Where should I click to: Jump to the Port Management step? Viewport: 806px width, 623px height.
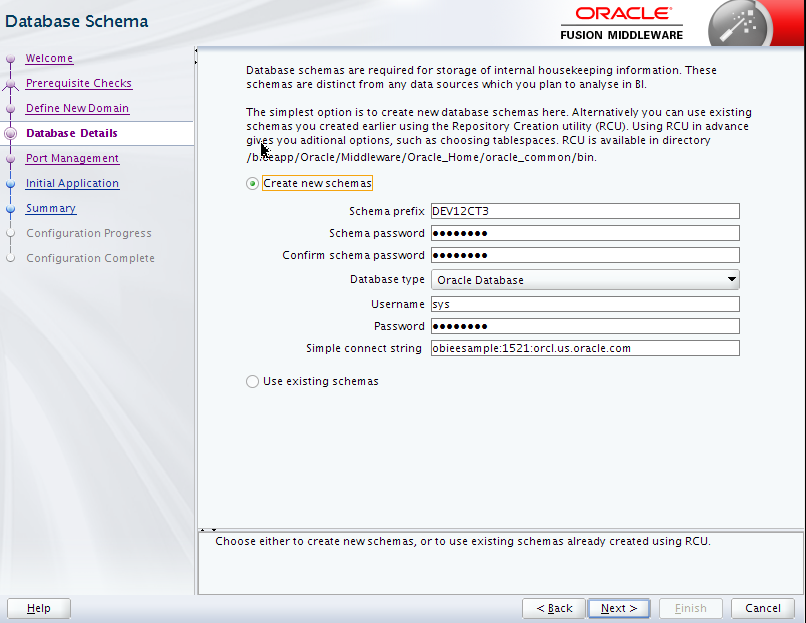tap(72, 158)
